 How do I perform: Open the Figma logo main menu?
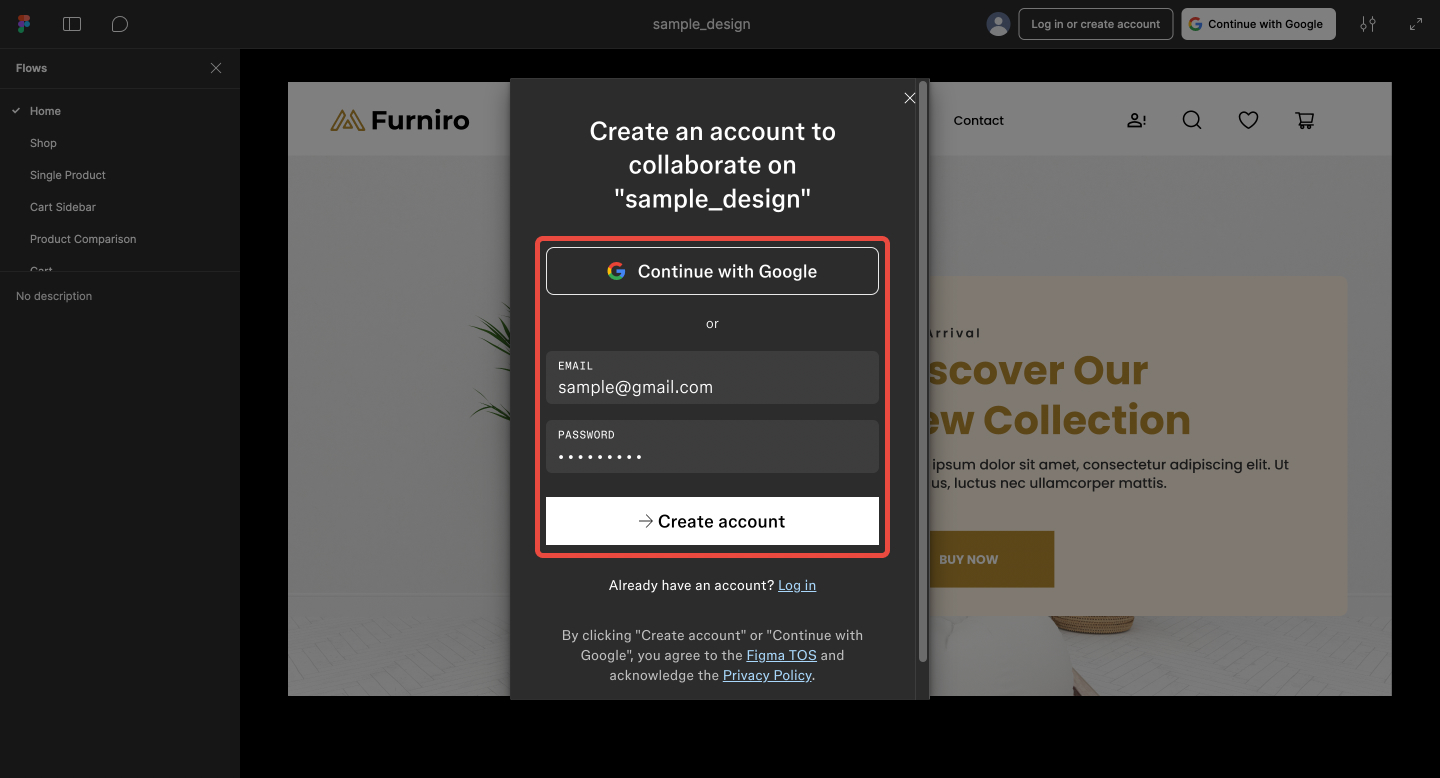point(24,24)
